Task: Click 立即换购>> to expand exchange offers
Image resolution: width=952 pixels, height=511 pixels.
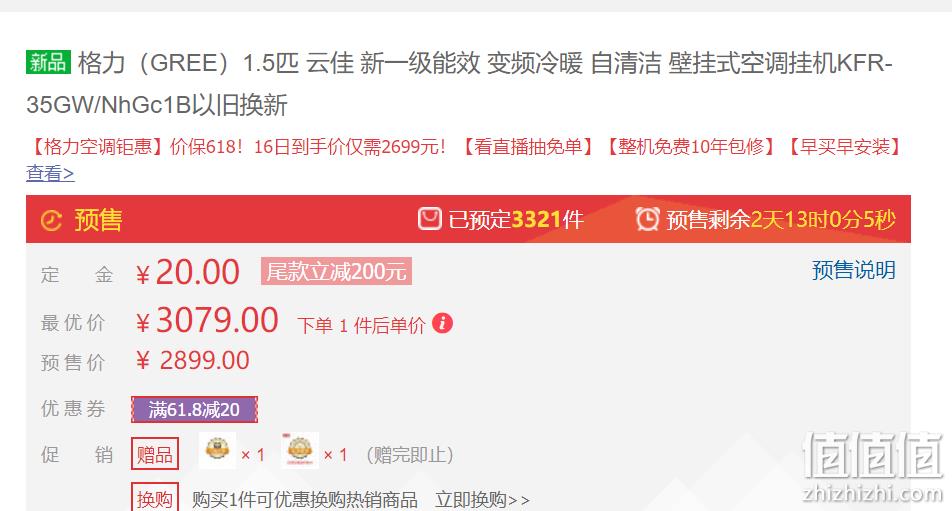Action: tap(482, 500)
